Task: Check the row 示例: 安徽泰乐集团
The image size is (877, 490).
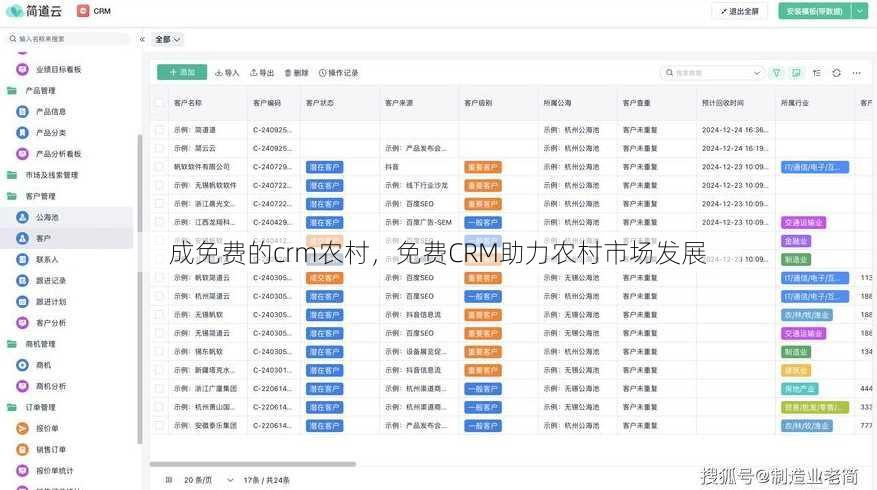Action: click(x=159, y=426)
